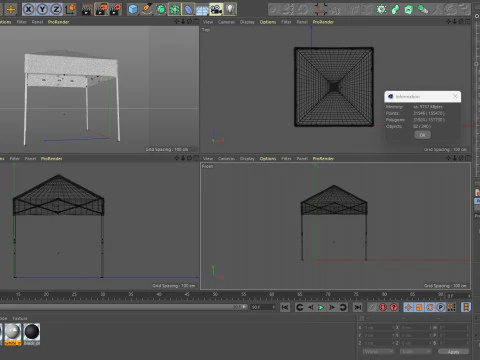
Task: Open the size mode dropdown
Action: 416,352
